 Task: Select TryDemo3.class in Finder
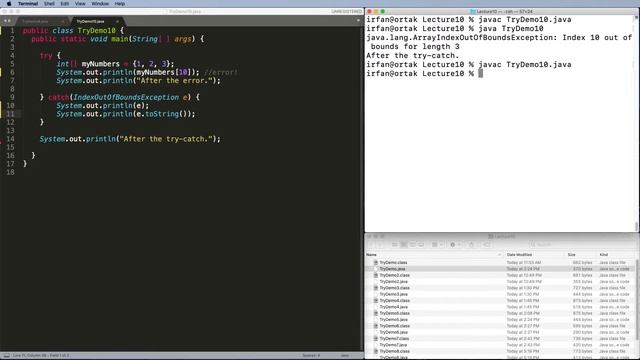(x=500, y=288)
